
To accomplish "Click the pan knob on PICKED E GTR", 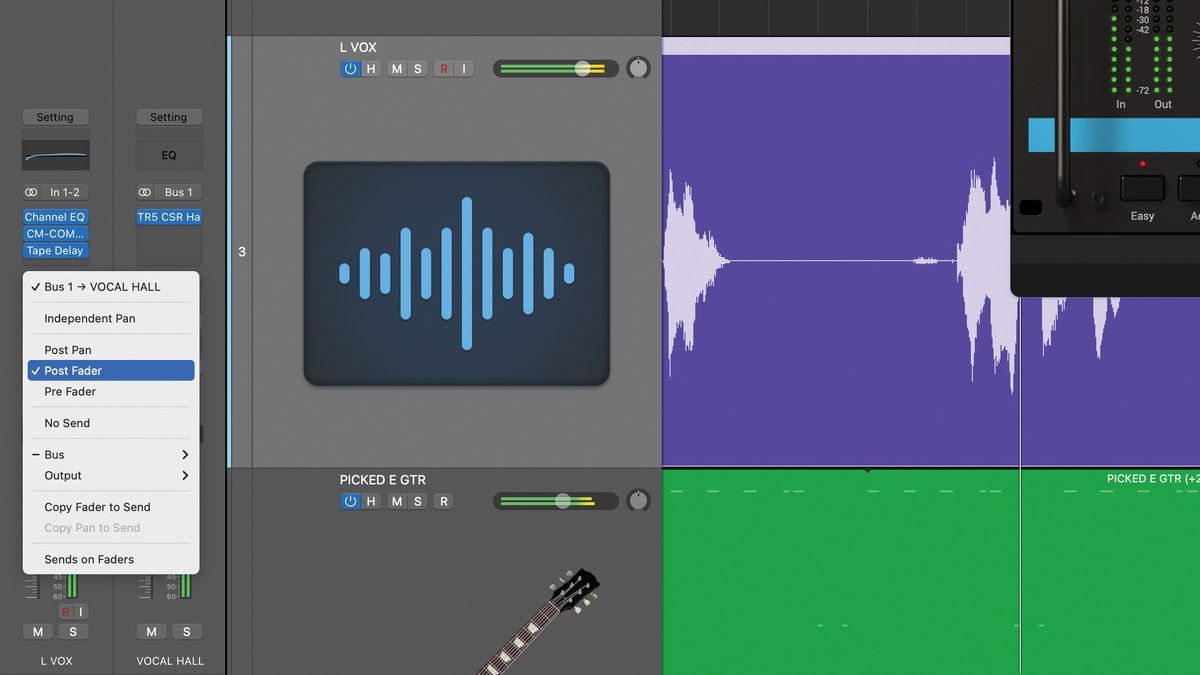I will pyautogui.click(x=637, y=501).
